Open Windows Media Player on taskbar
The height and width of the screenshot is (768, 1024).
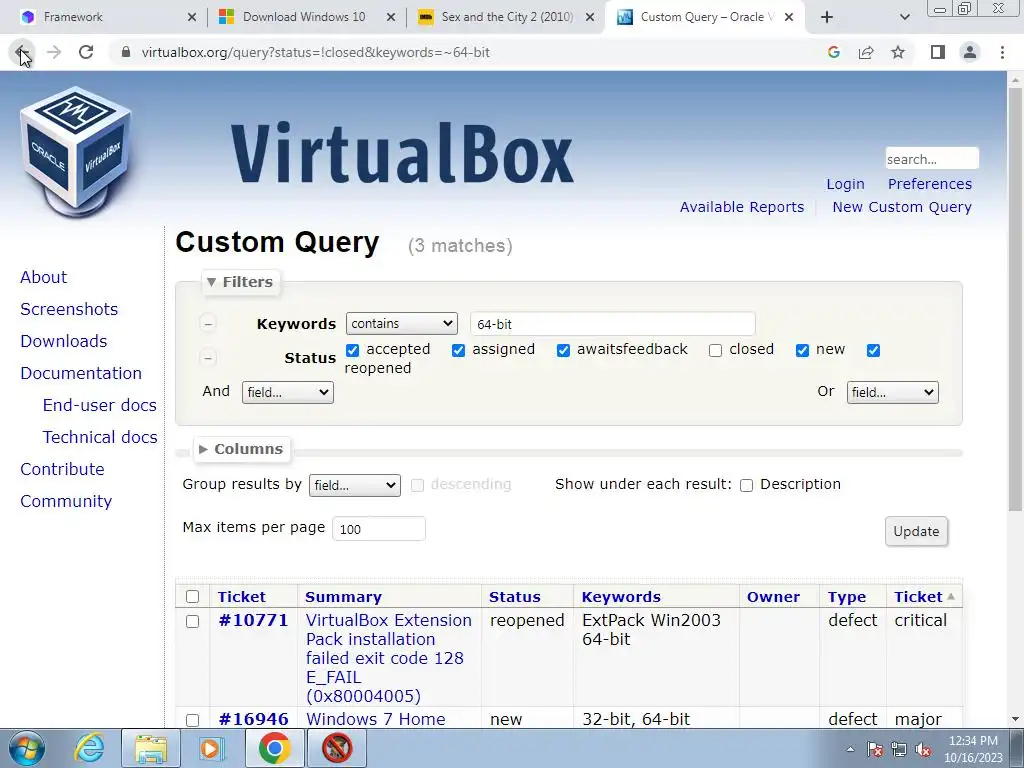[x=212, y=748]
